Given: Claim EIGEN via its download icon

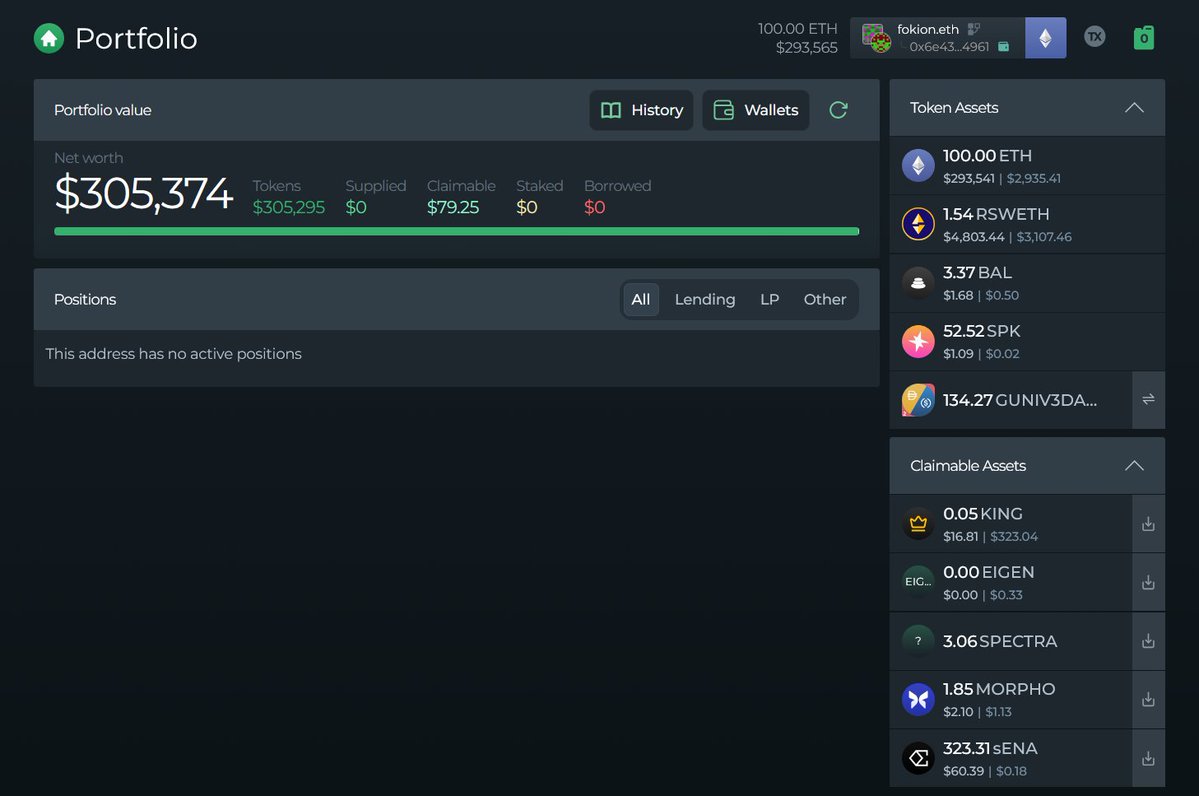Looking at the screenshot, I should click(x=1148, y=583).
